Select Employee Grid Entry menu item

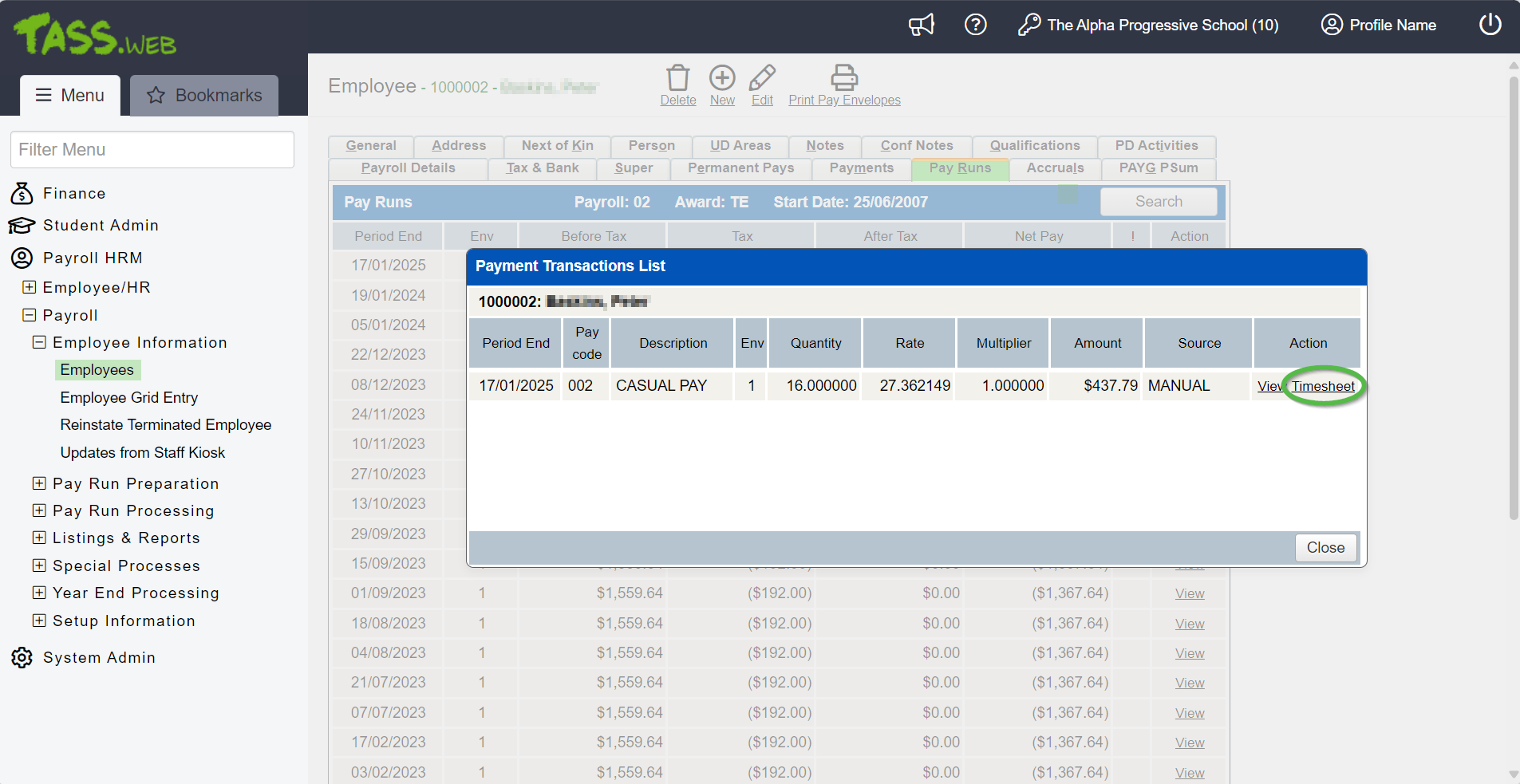click(x=129, y=397)
